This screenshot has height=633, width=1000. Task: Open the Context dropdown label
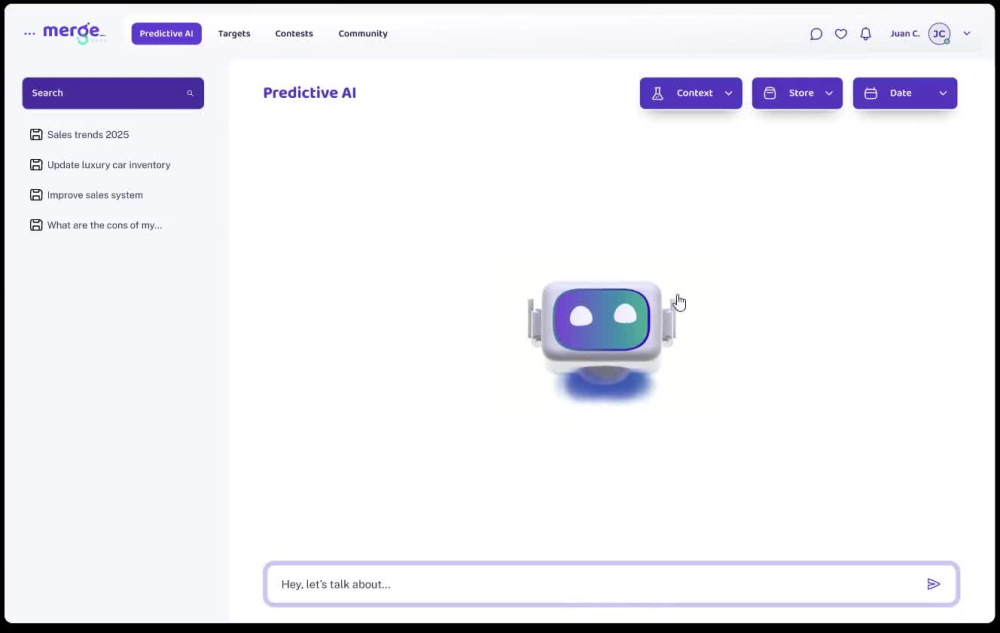[695, 93]
